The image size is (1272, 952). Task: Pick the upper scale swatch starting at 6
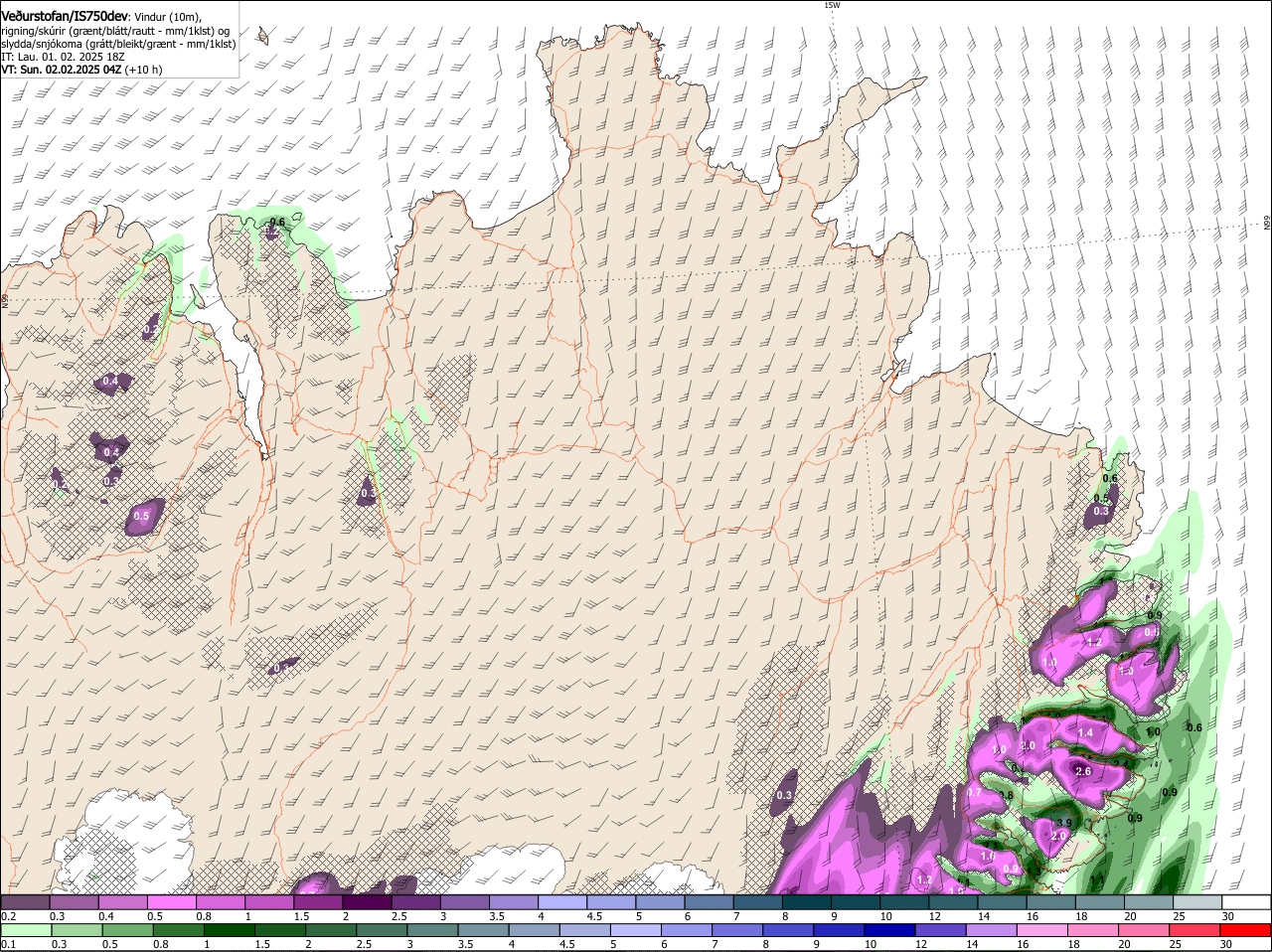click(711, 901)
